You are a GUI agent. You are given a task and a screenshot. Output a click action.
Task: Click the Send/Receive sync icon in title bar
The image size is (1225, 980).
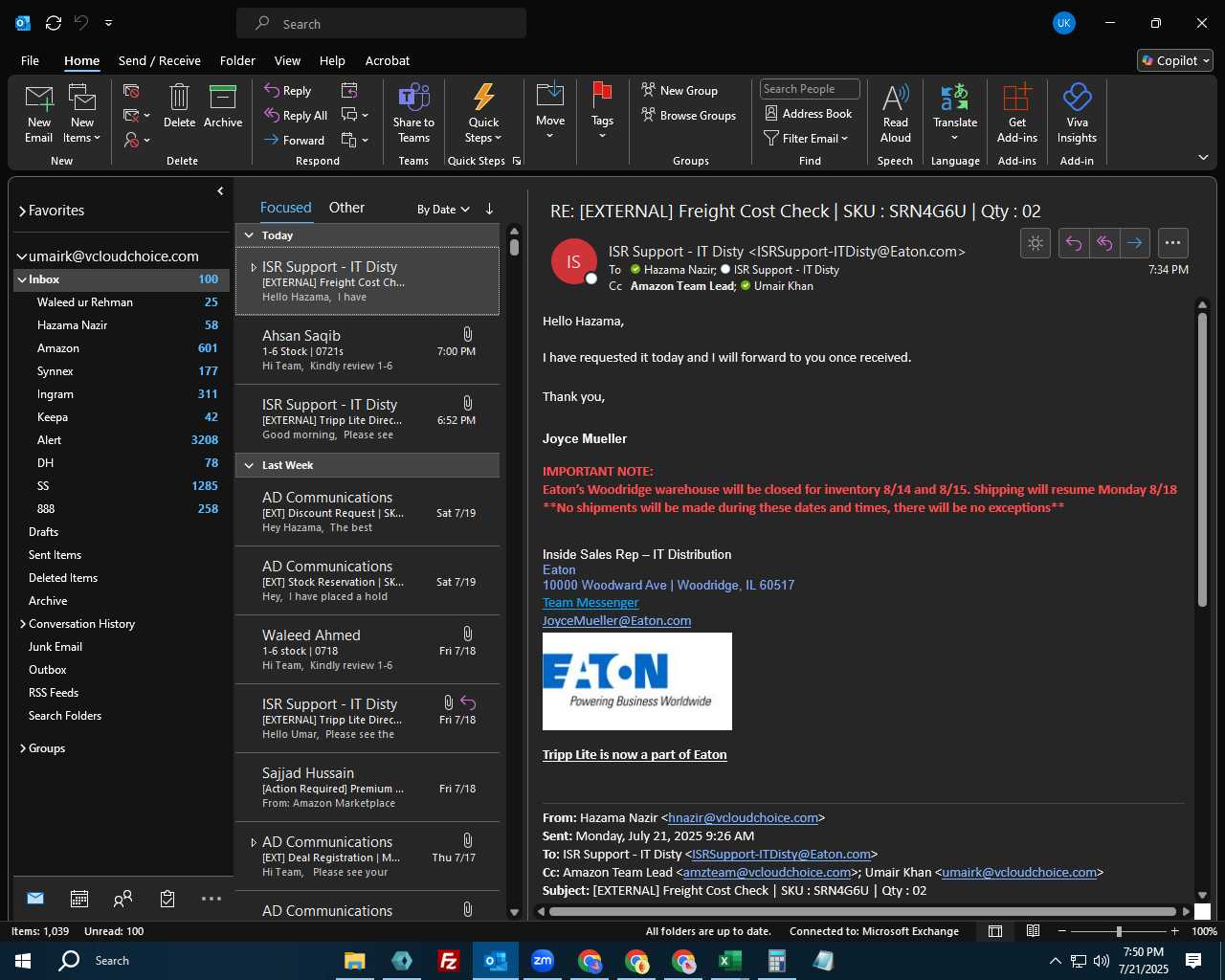(x=54, y=23)
